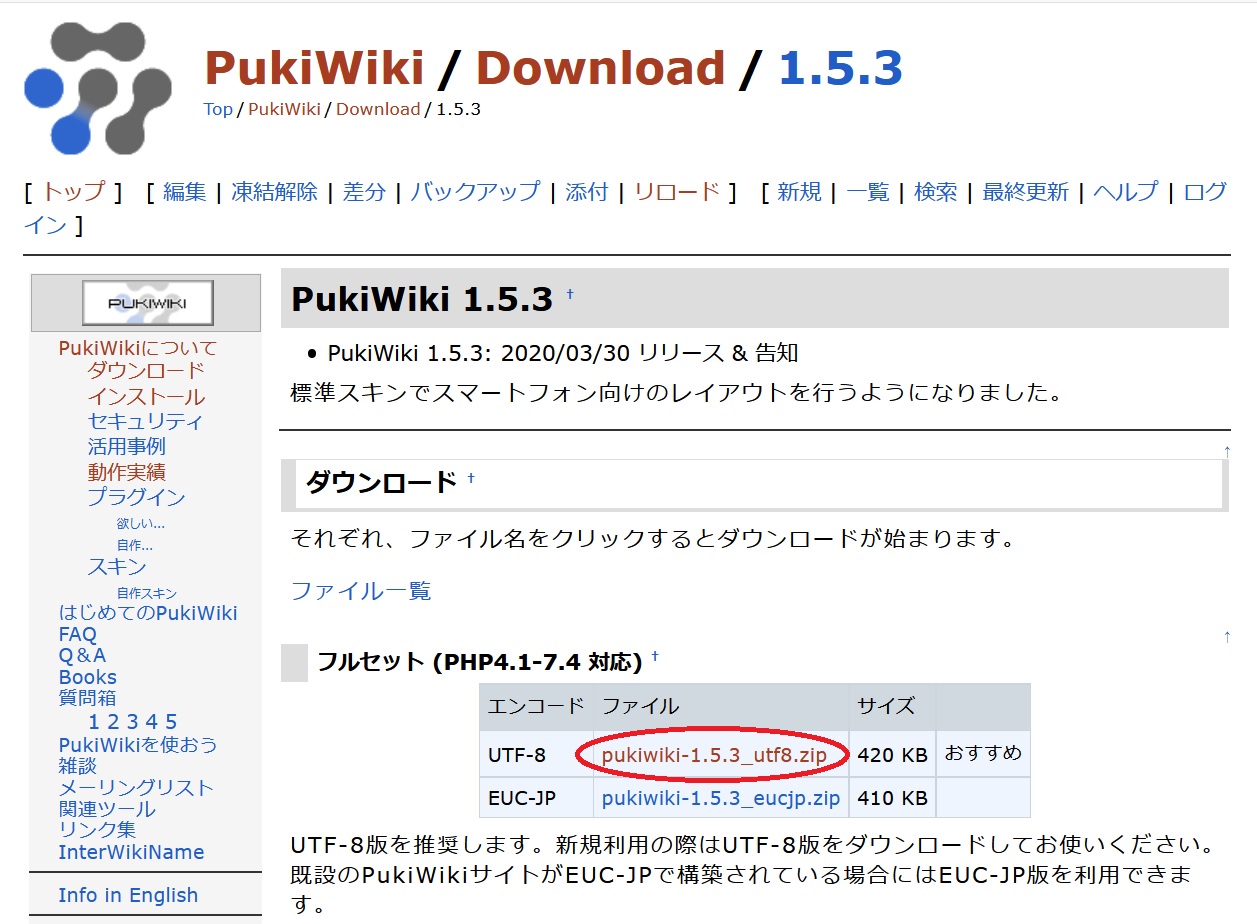Open Download in the page title
Screen dimensions: 1257x924
point(600,68)
